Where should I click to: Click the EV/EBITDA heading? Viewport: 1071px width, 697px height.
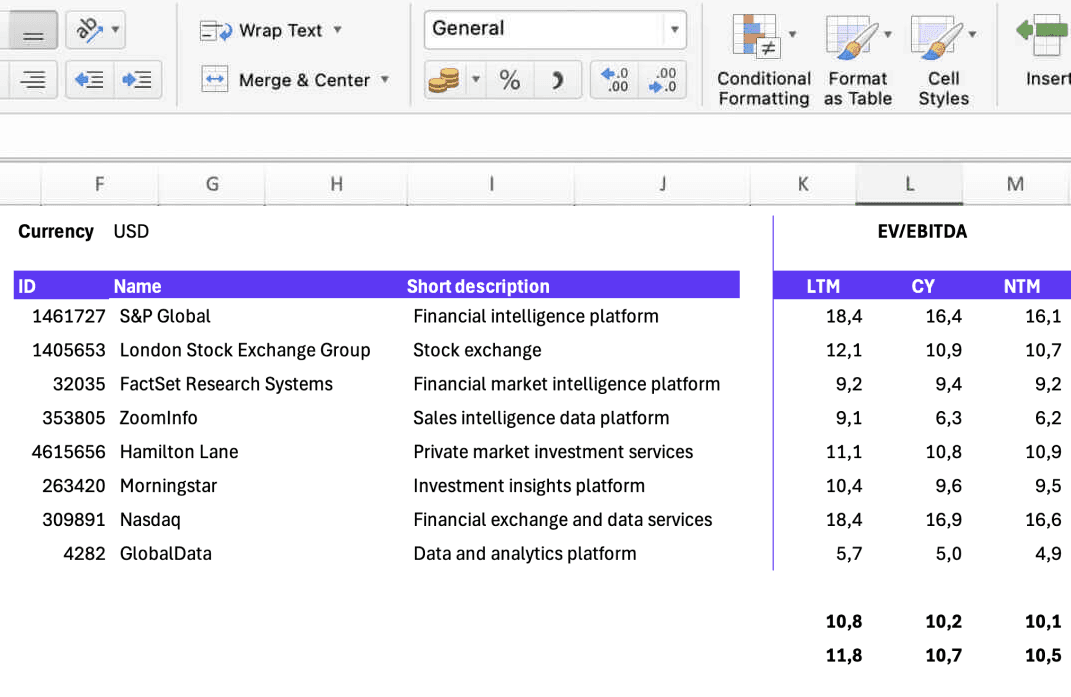pos(922,232)
